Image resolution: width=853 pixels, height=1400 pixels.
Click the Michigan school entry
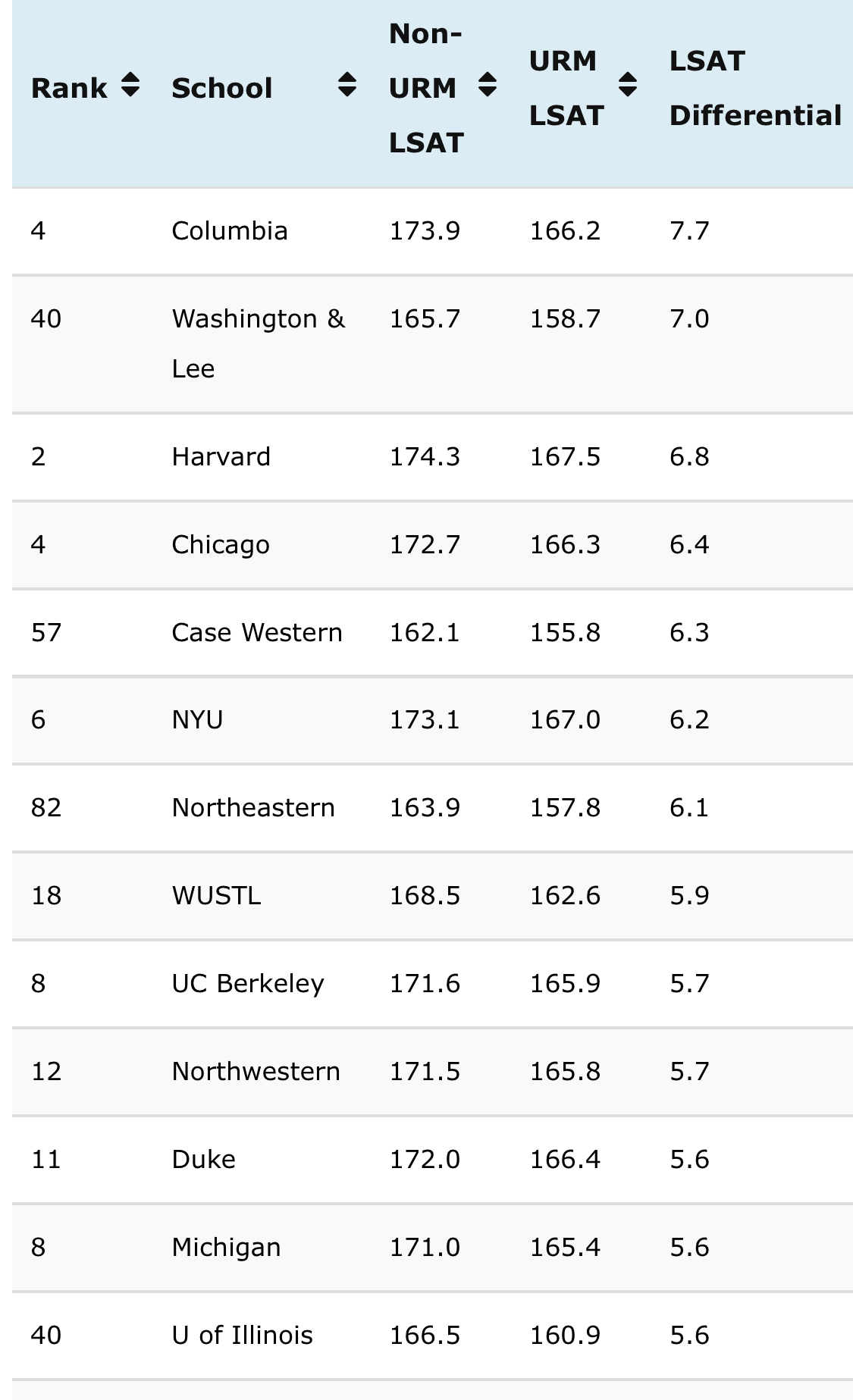point(226,1248)
